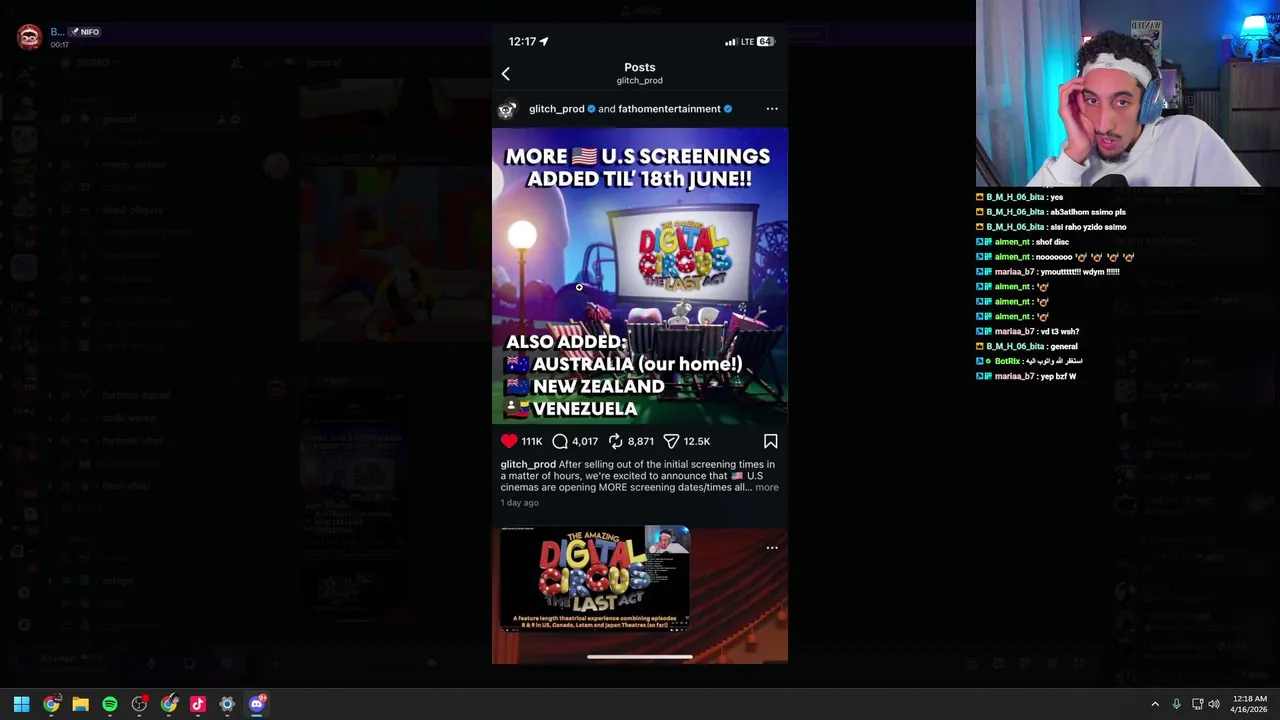Viewport: 1280px width, 720px height.
Task: Open Spotify from the taskbar
Action: 110,704
